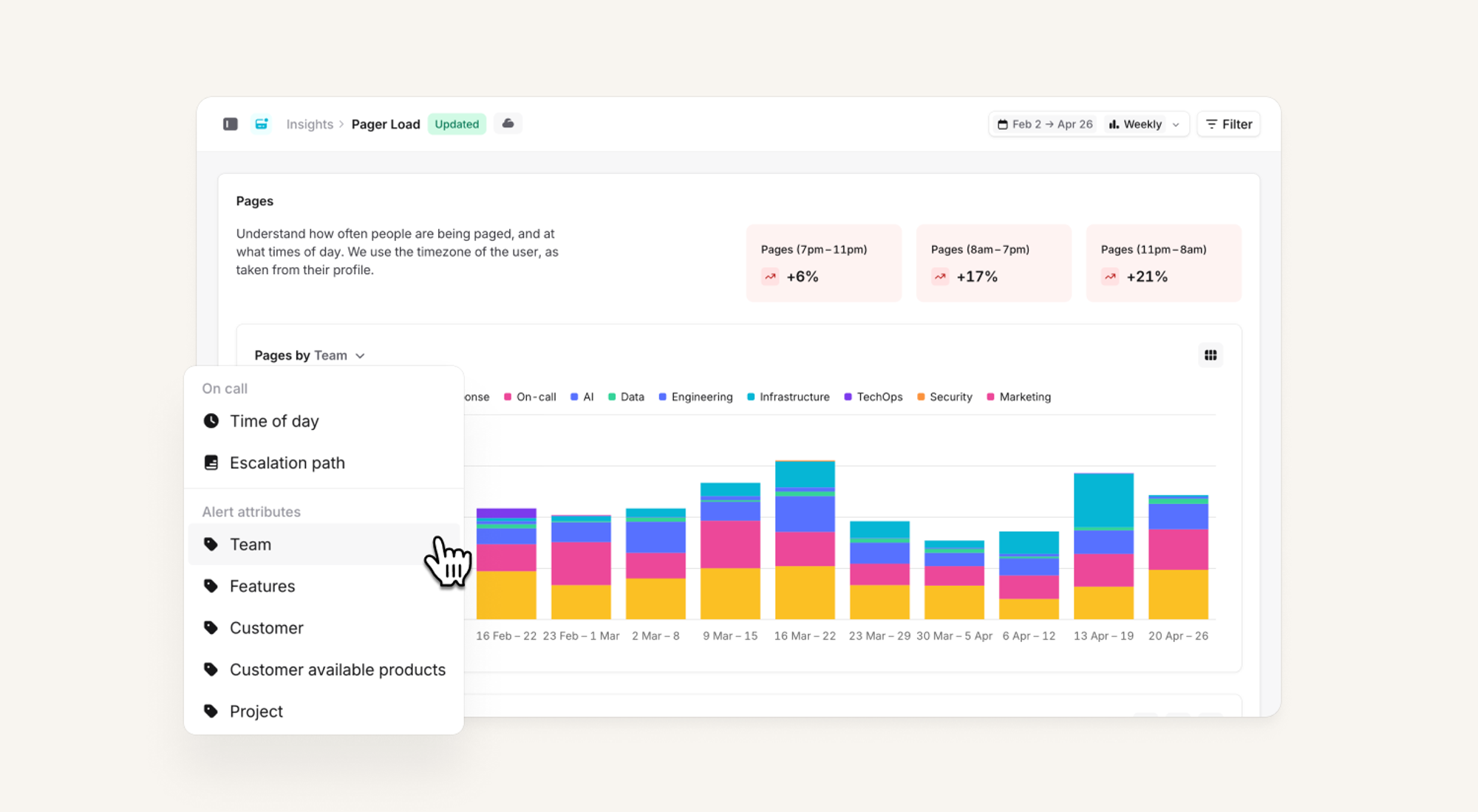The height and width of the screenshot is (812, 1478).
Task: Select the Customer menu entry
Action: pyautogui.click(x=266, y=628)
